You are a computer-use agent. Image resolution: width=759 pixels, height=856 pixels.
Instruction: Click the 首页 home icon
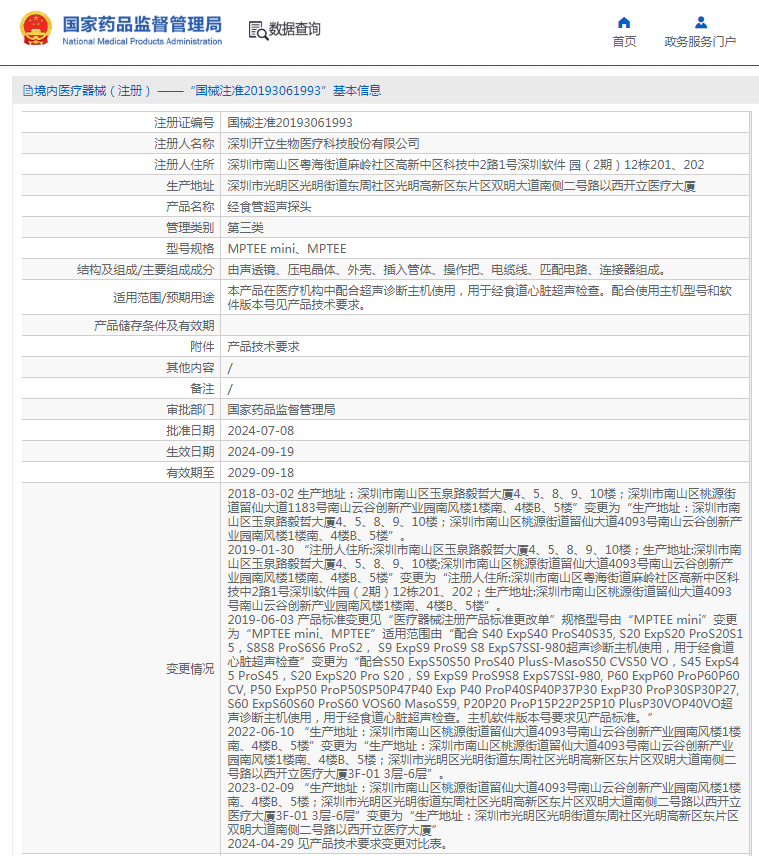click(624, 22)
